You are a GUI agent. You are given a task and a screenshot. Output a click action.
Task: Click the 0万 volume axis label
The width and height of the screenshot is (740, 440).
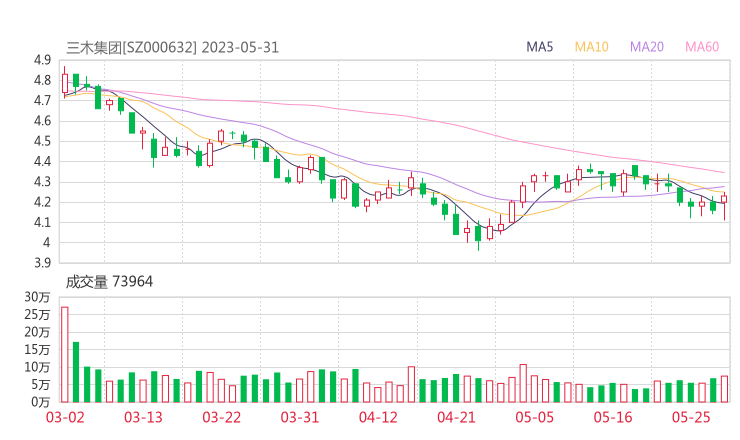click(40, 402)
